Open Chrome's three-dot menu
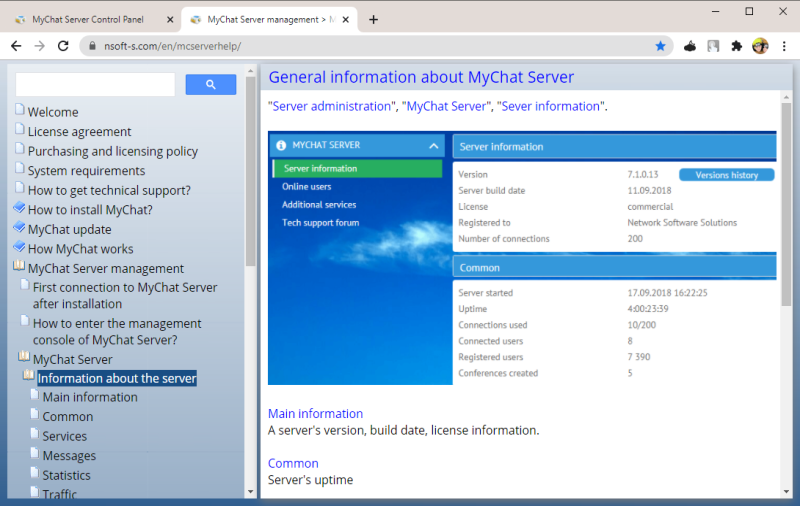 (784, 46)
